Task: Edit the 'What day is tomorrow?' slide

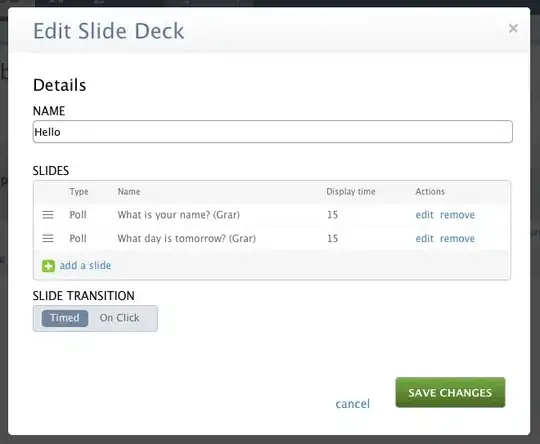Action: tap(424, 238)
